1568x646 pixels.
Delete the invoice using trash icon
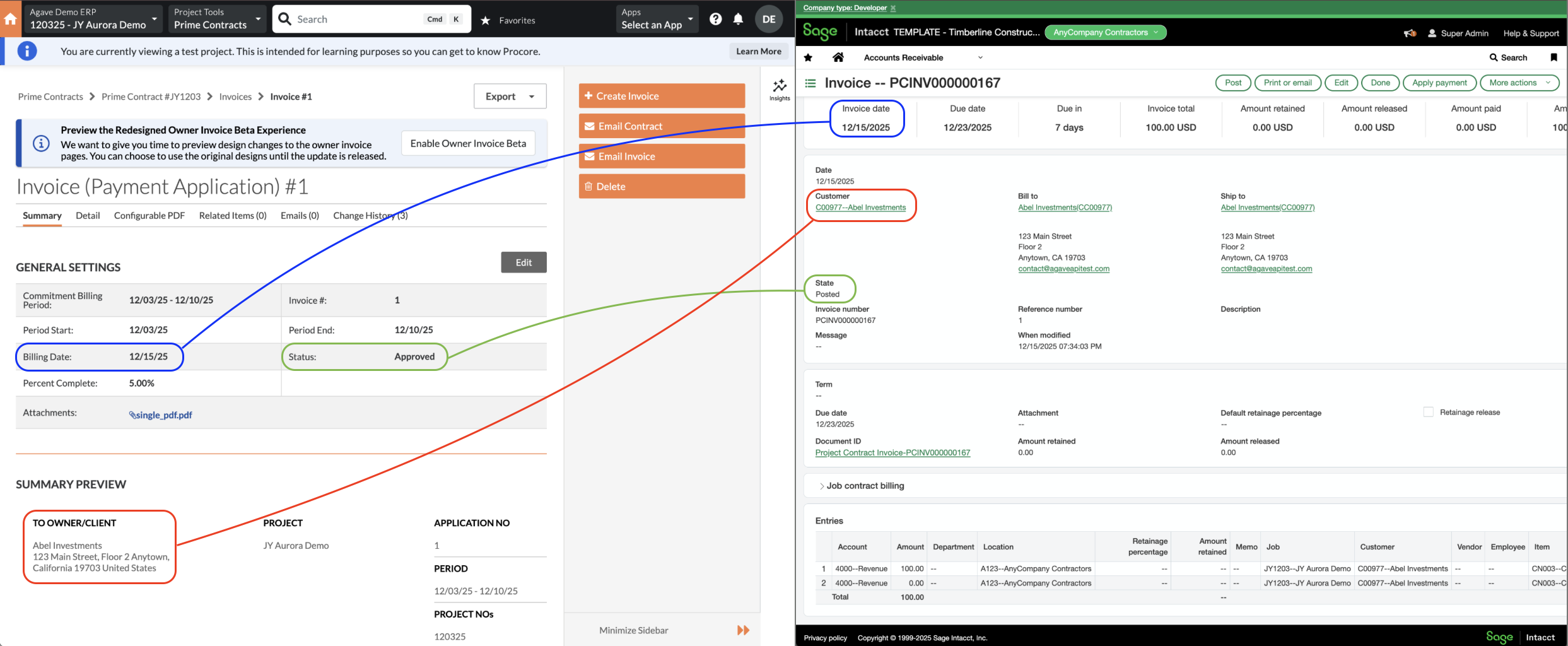pyautogui.click(x=588, y=186)
